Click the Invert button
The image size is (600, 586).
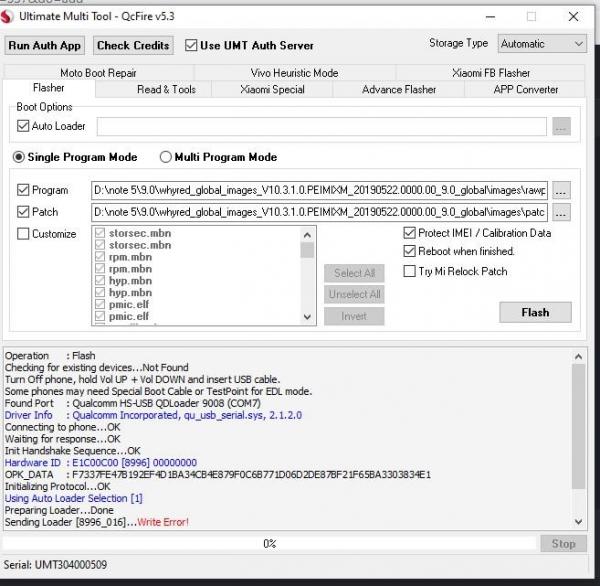click(x=354, y=316)
